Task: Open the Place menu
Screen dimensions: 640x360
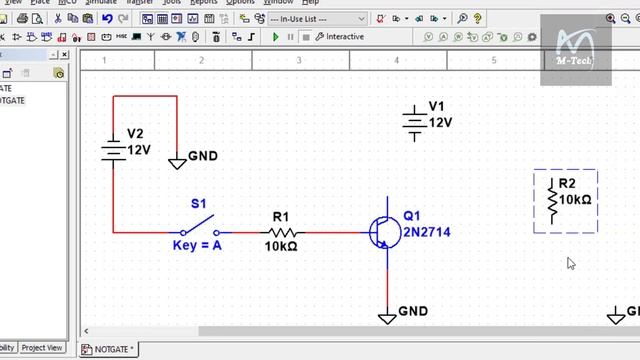Action: (40, 2)
